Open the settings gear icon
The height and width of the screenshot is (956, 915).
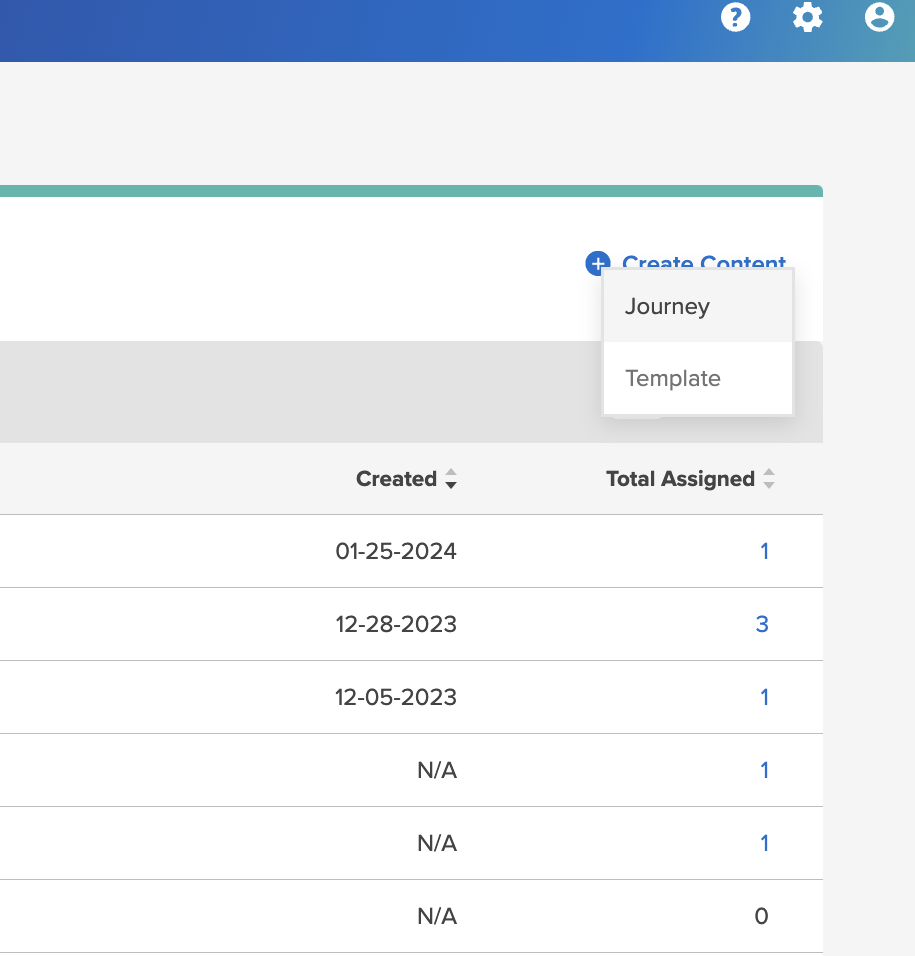tap(807, 17)
